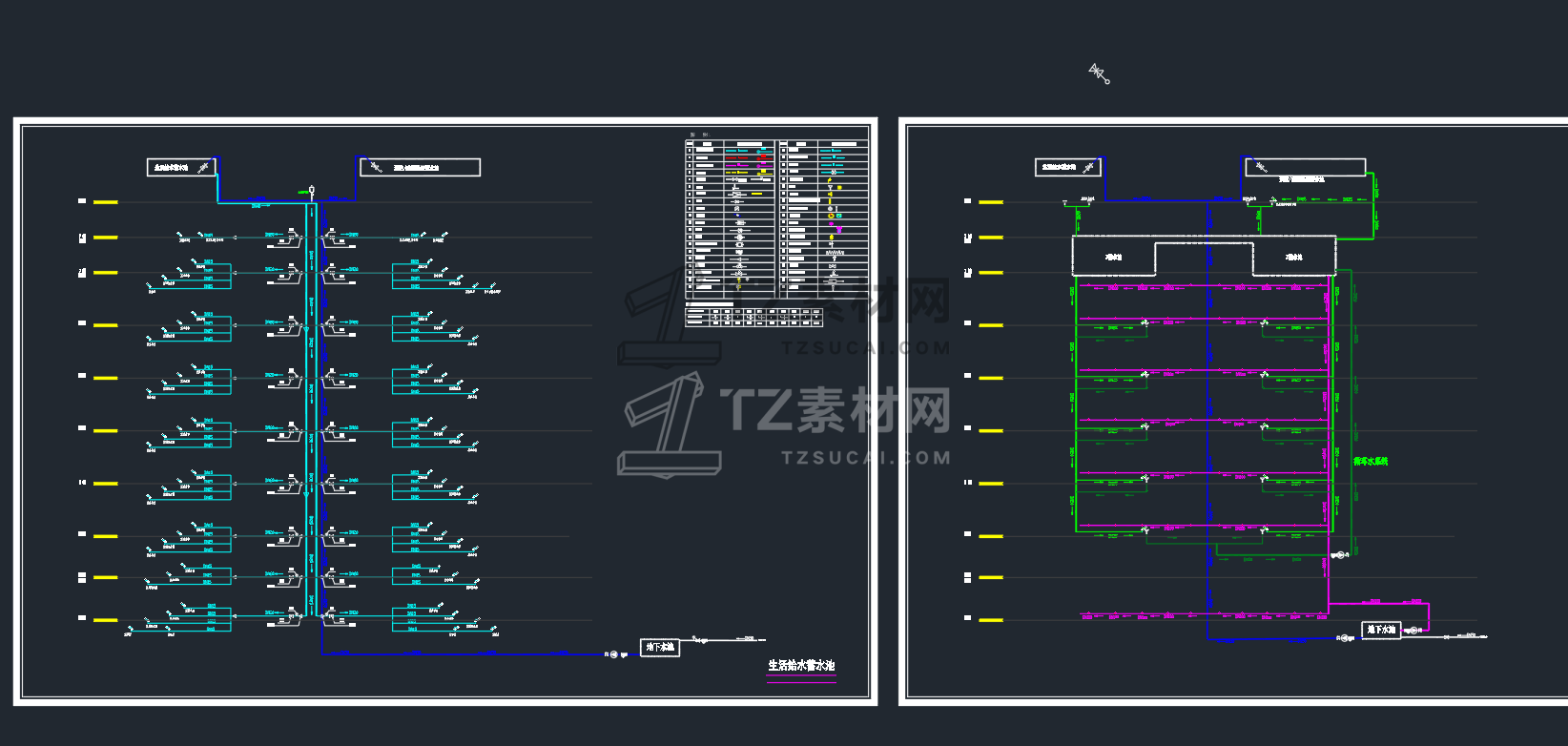Select the left drawing's top-right rooftop tank box
This screenshot has width=1568, height=746.
[420, 167]
